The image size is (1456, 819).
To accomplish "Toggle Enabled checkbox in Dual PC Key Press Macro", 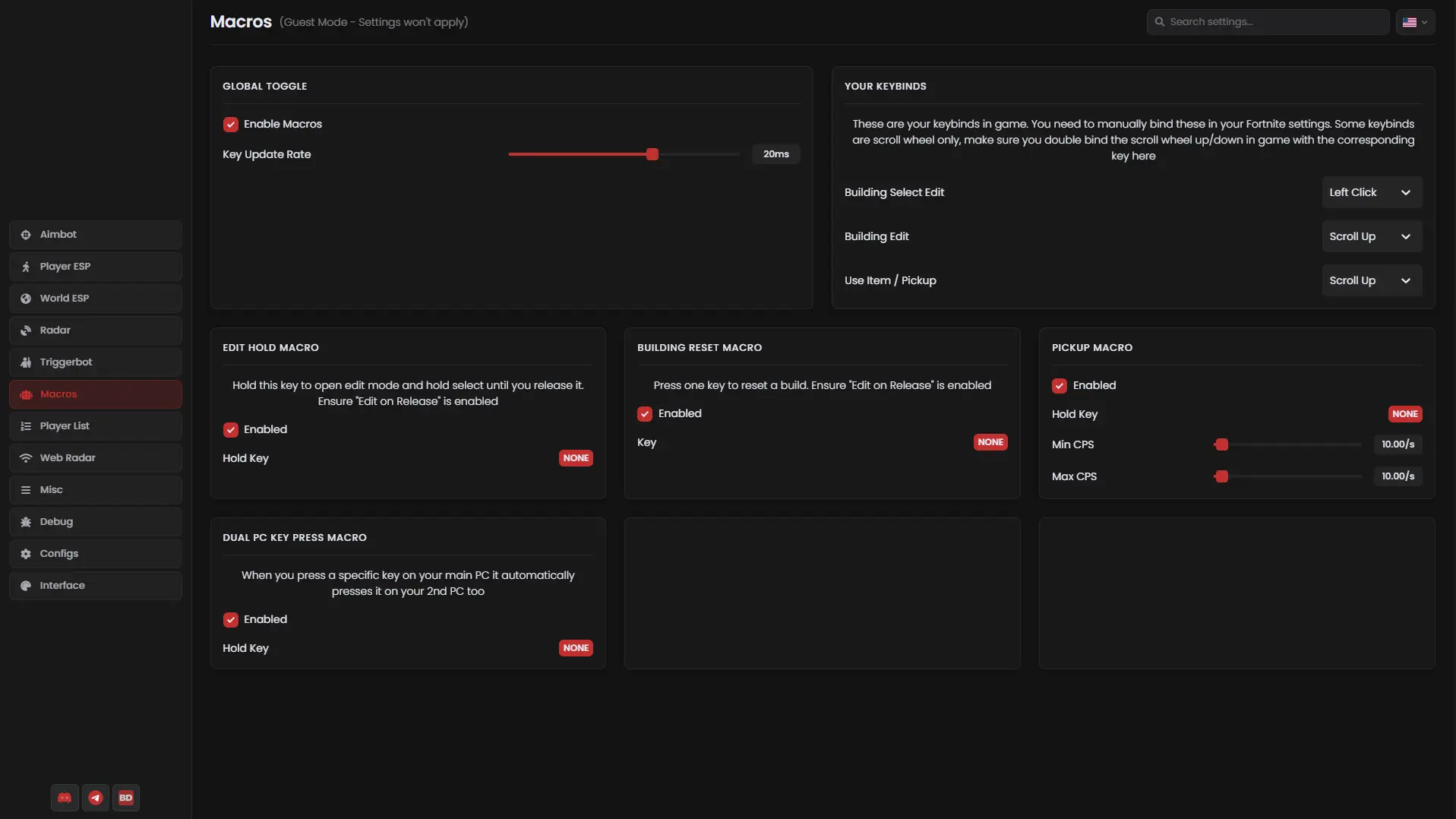I will [x=231, y=620].
